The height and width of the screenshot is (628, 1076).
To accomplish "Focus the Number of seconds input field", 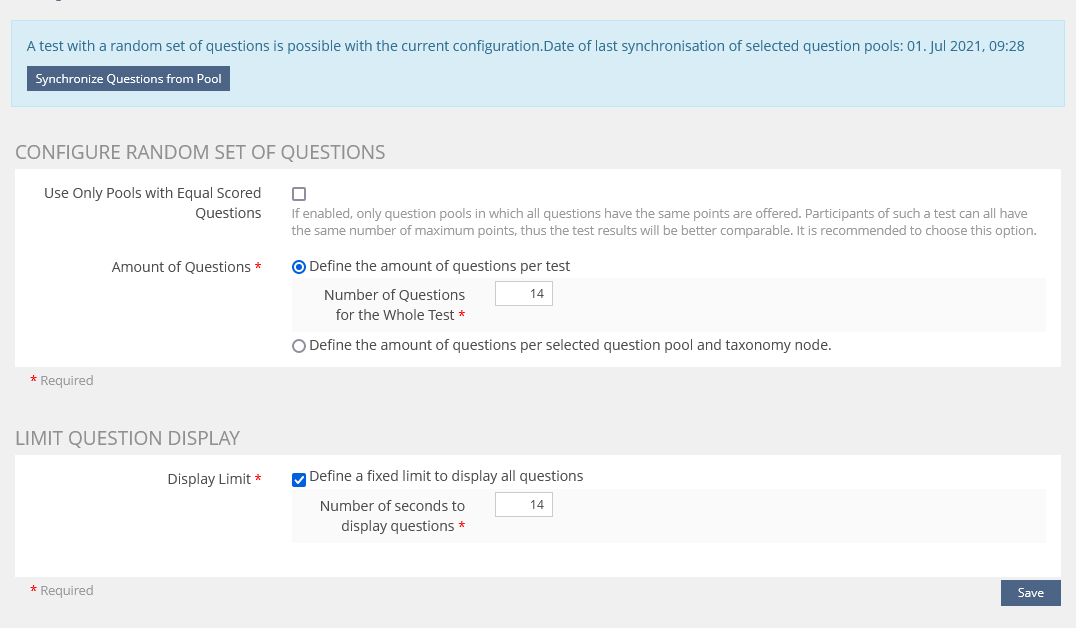I will coord(524,504).
